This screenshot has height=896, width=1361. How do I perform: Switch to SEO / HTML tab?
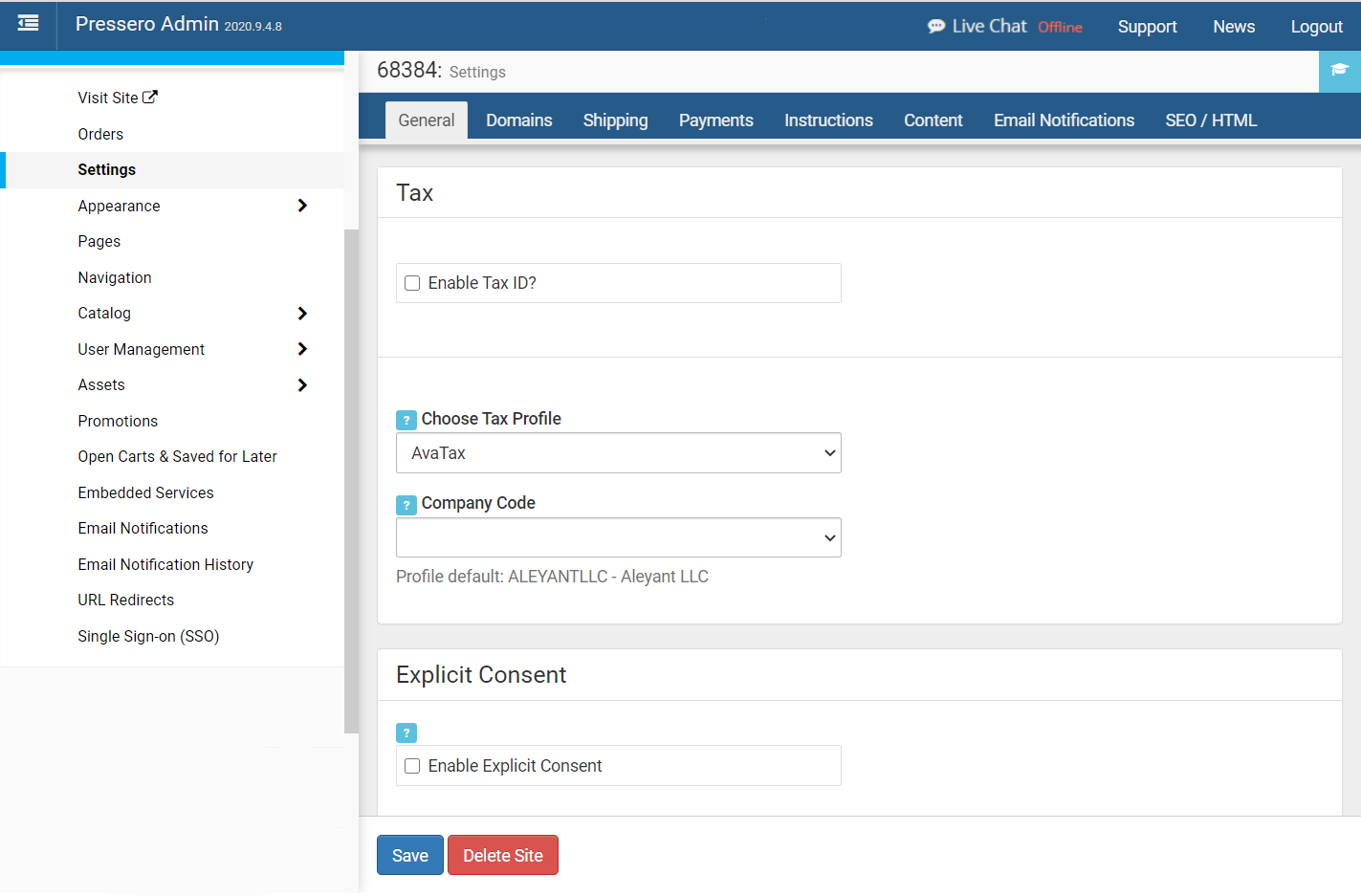point(1211,120)
